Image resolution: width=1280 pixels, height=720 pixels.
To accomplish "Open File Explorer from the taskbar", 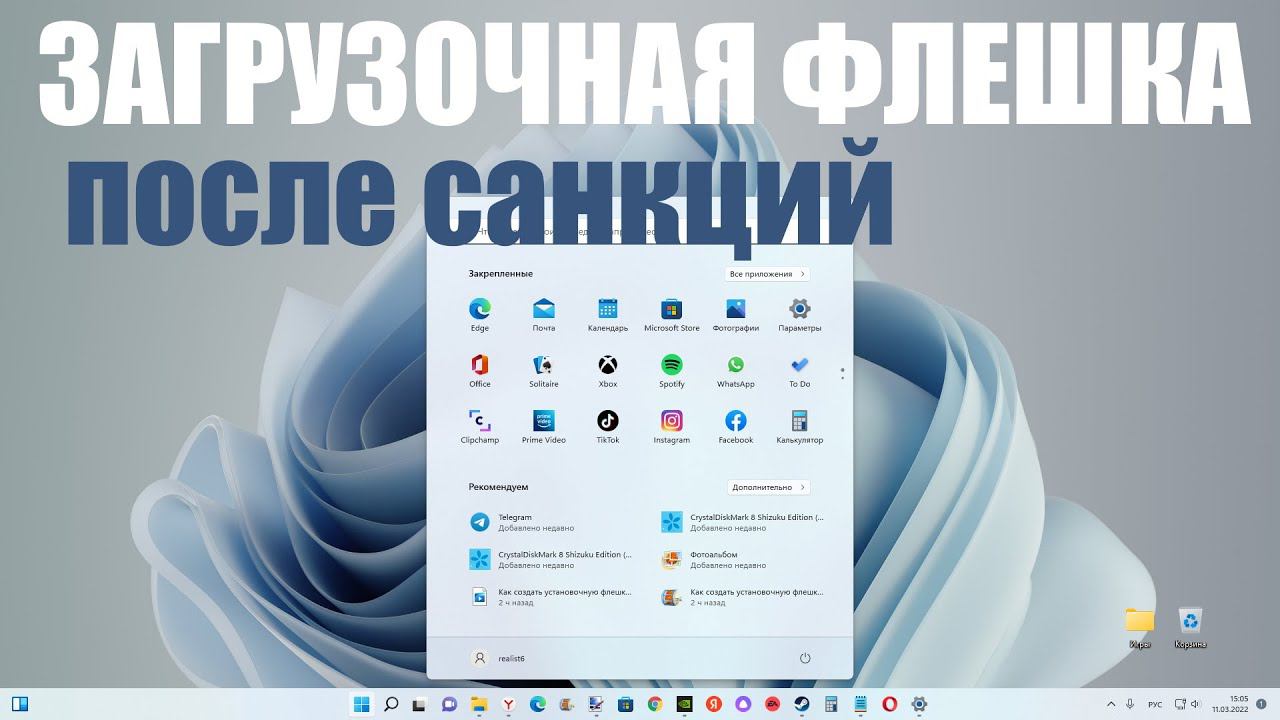I will point(479,704).
